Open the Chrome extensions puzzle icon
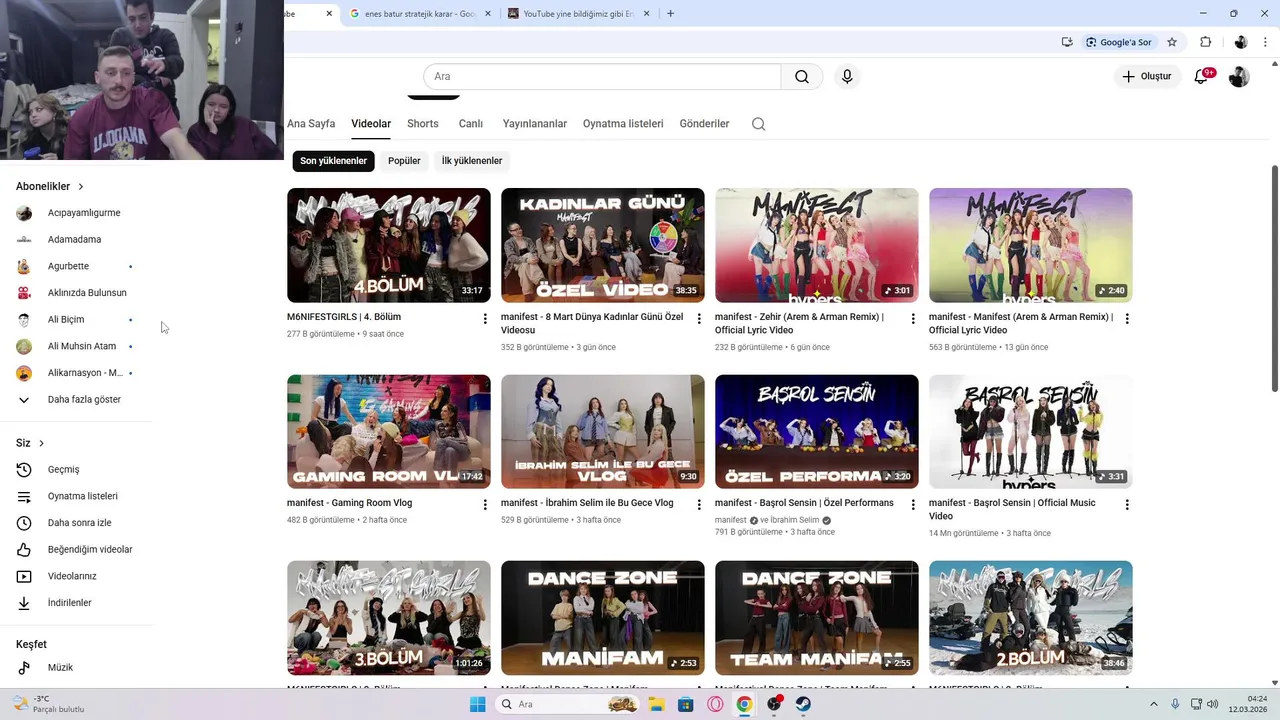Image resolution: width=1280 pixels, height=720 pixels. tap(1205, 42)
